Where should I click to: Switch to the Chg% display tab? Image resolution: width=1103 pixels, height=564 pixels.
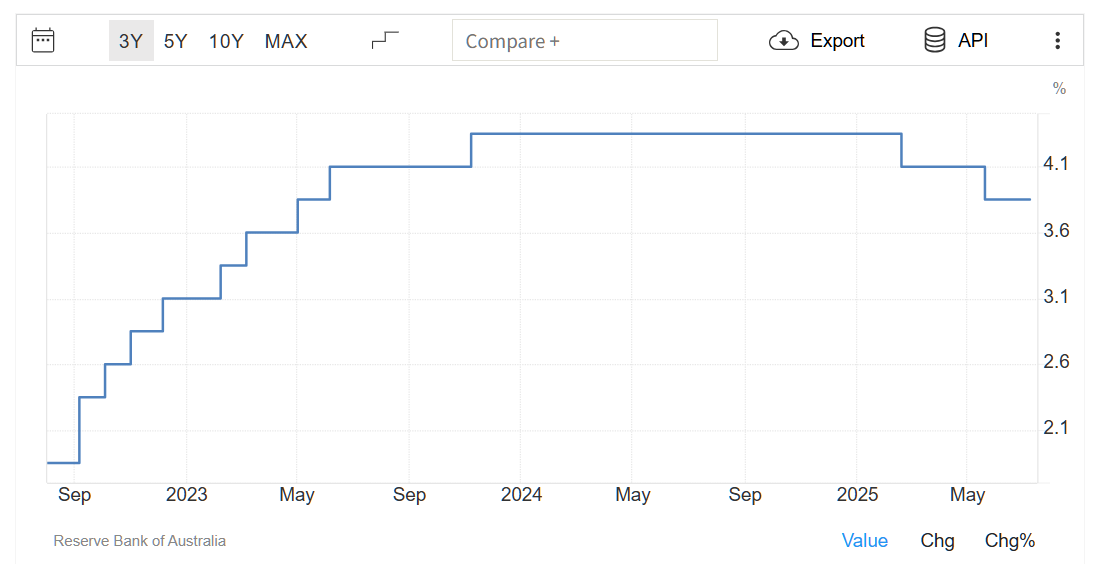pyautogui.click(x=1009, y=541)
